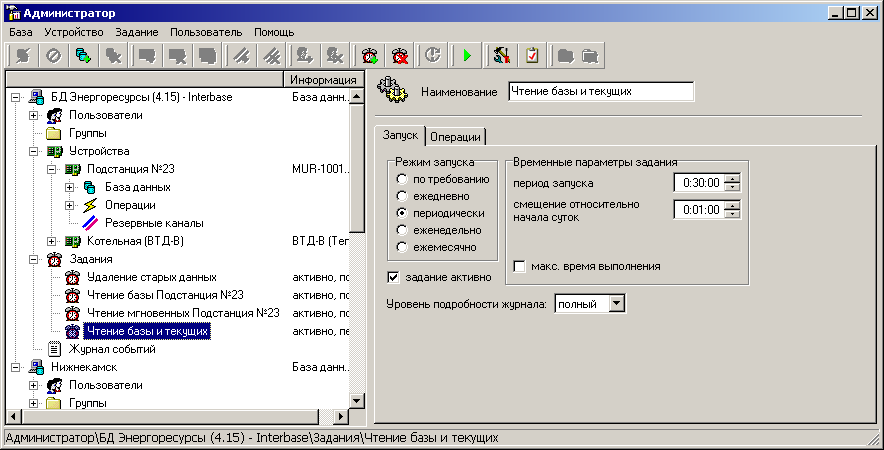This screenshot has height=450, width=884.
Task: Click the journal page icon beside Журнал событий
Action: coord(54,349)
